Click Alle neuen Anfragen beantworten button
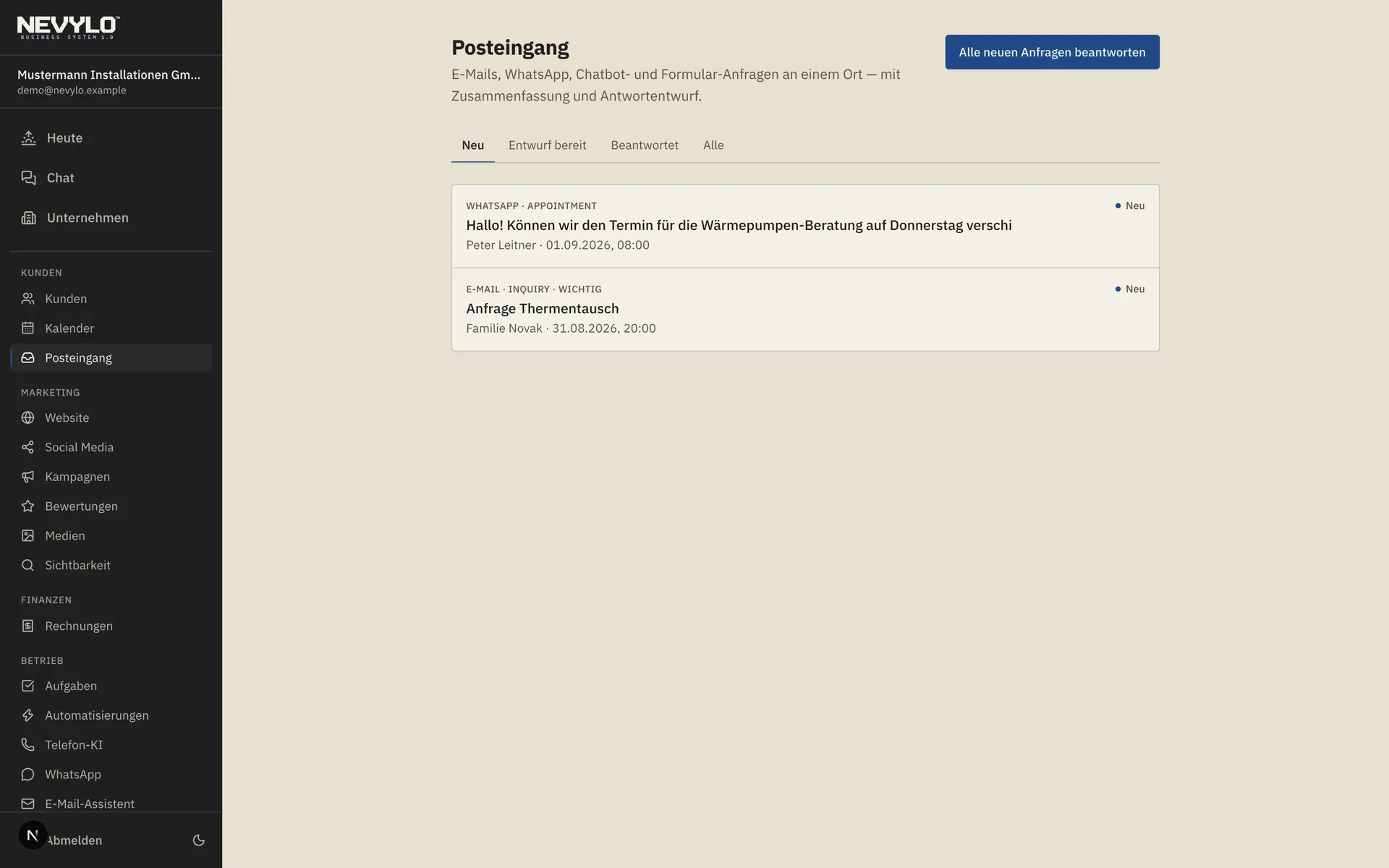The image size is (1389, 868). [x=1052, y=52]
